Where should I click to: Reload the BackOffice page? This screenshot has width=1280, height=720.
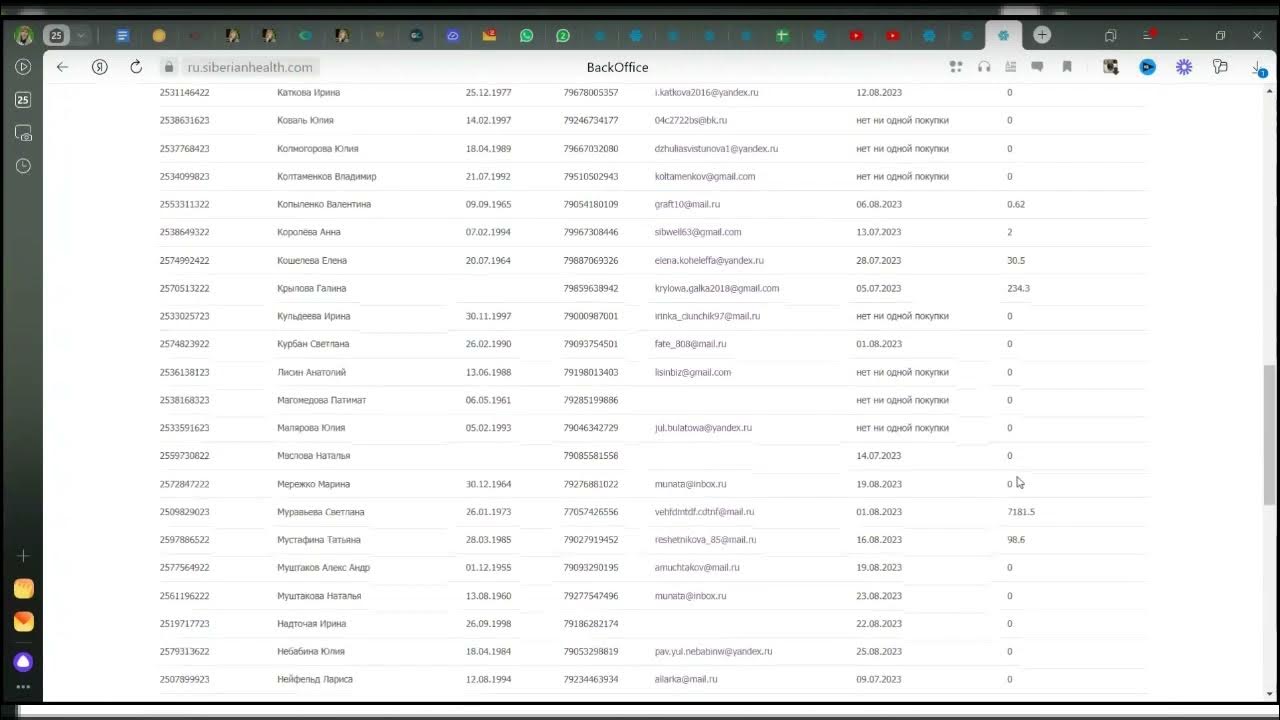pyautogui.click(x=136, y=67)
